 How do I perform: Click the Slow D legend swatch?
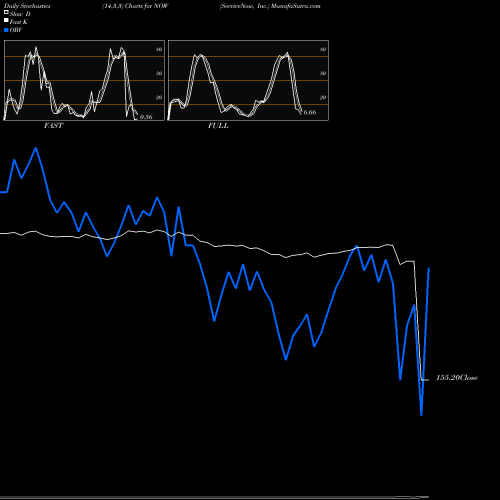click(x=6, y=13)
